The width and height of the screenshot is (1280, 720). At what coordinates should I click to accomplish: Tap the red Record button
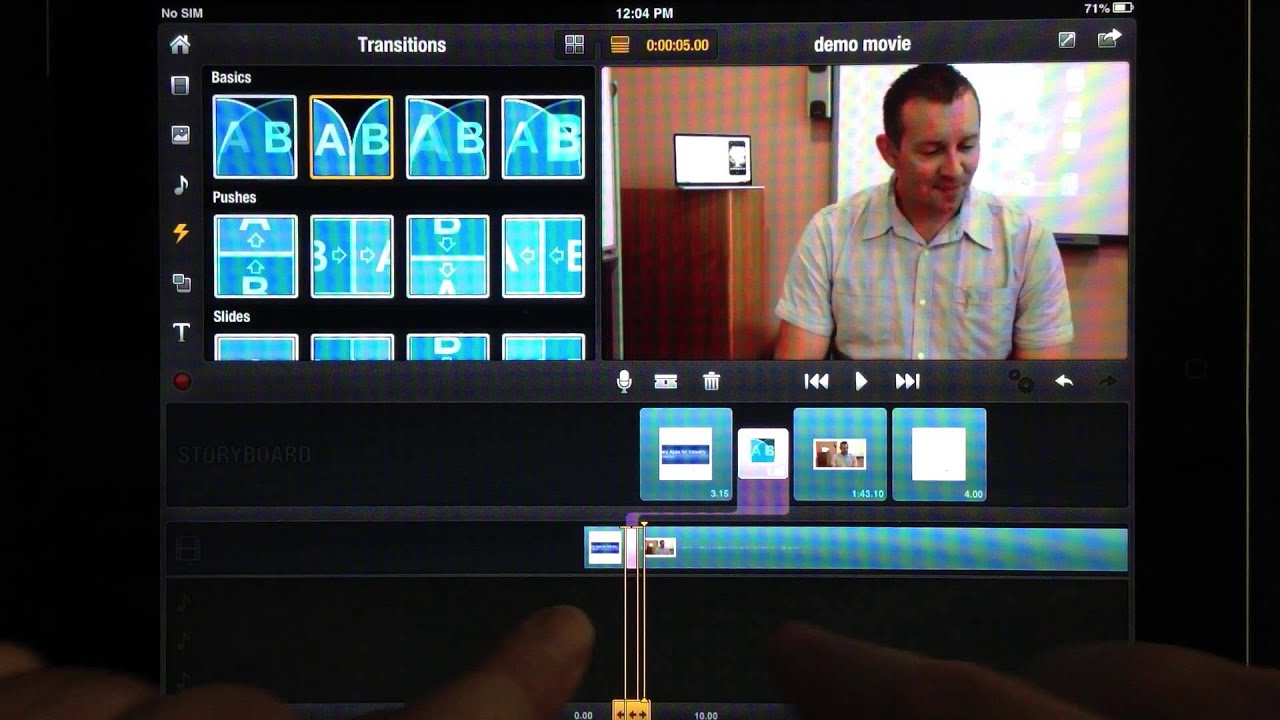click(182, 381)
